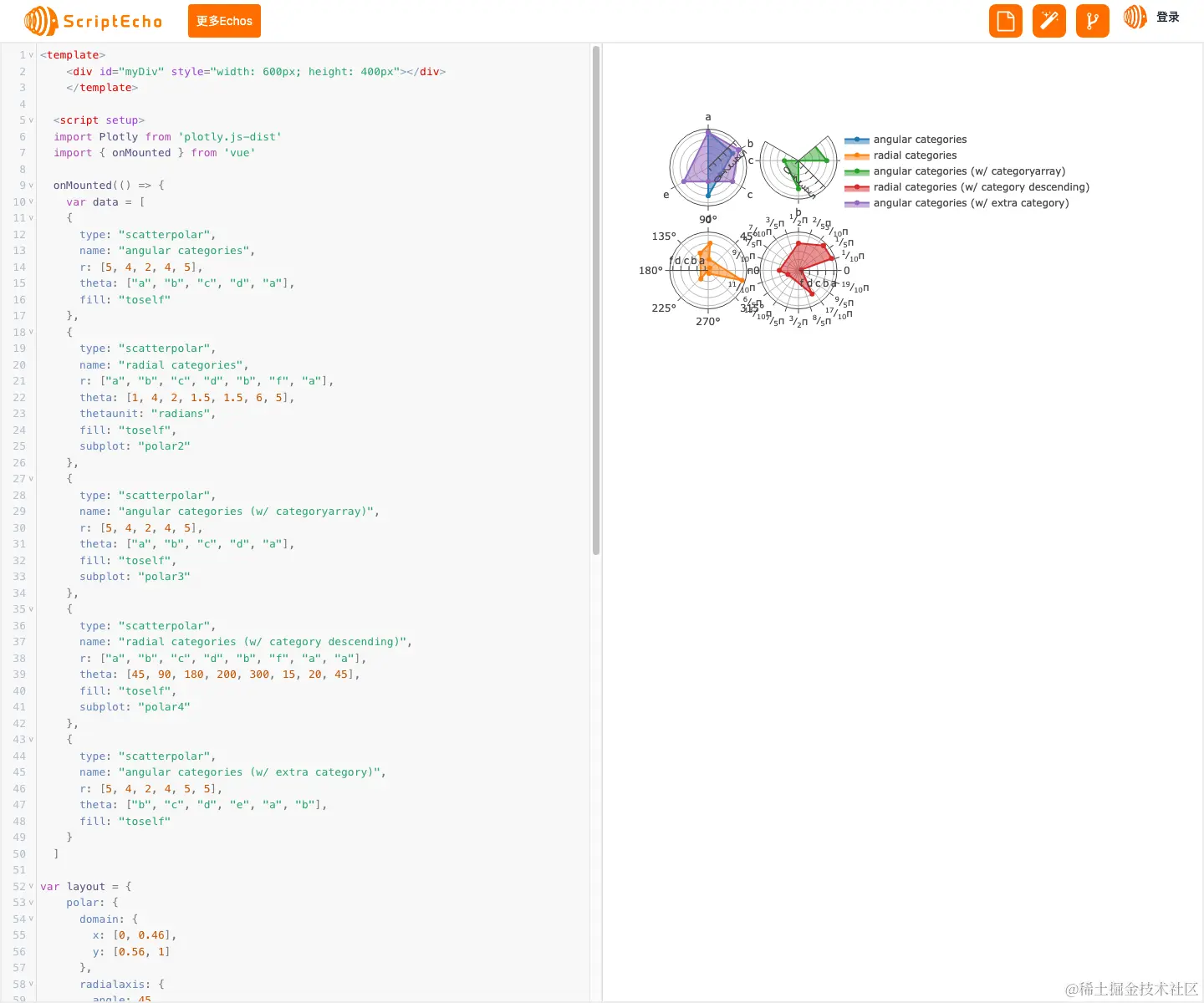Click the orange user avatar icon
The width and height of the screenshot is (1204, 1003).
(1135, 17)
